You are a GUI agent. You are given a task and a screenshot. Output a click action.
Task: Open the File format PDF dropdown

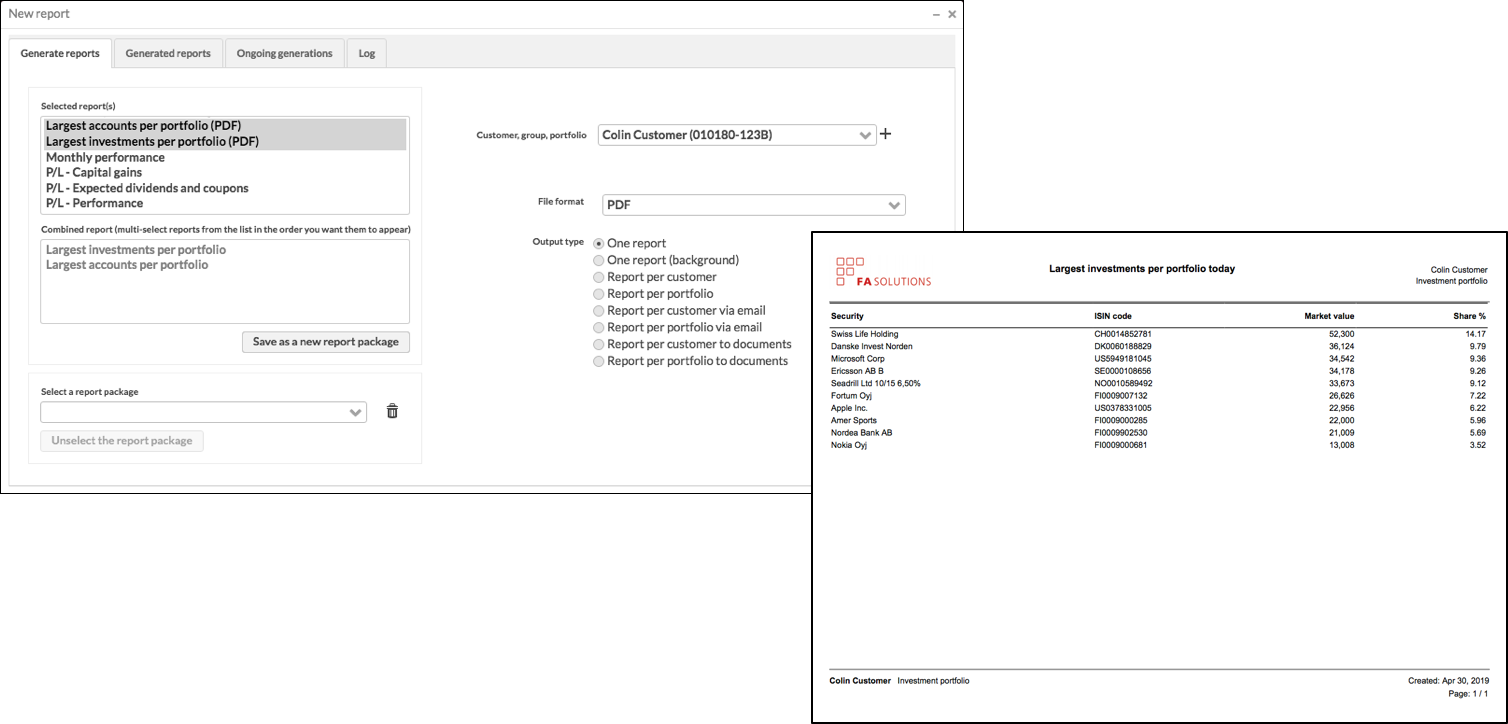754,205
